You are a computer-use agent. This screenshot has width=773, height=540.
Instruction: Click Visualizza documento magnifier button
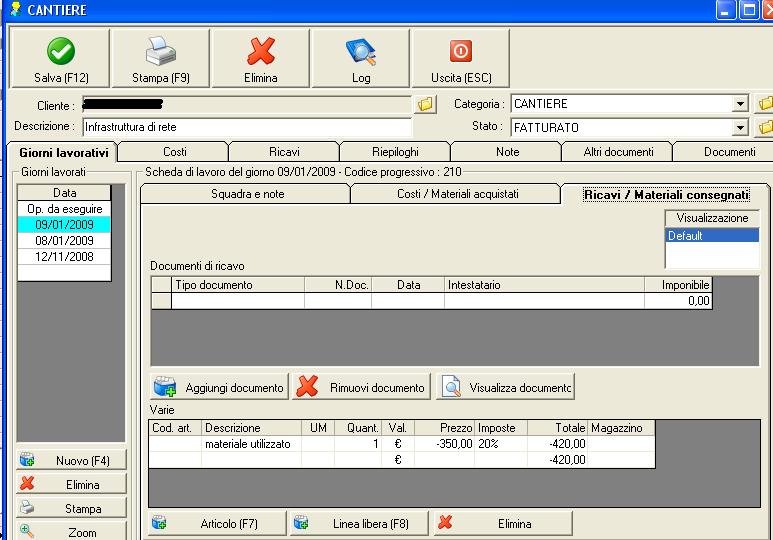coord(506,387)
